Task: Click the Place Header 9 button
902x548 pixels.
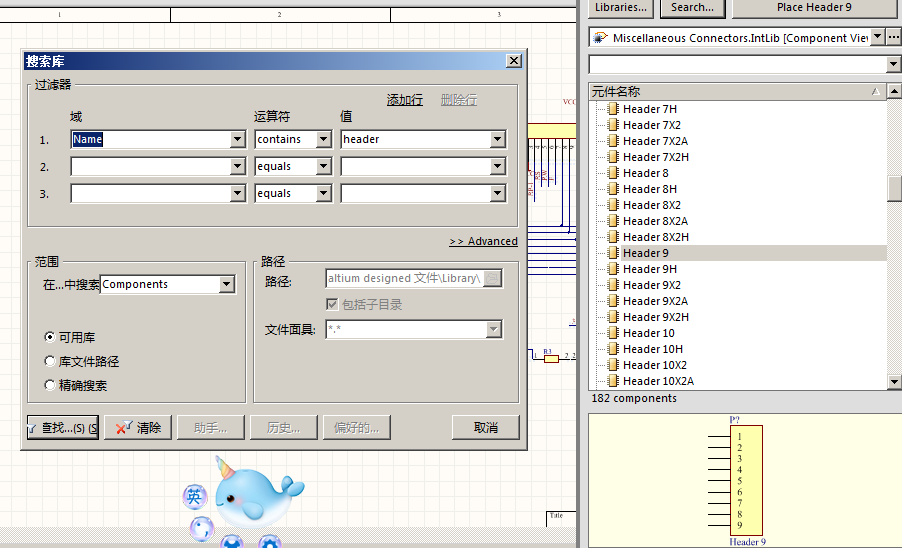Action: [x=814, y=7]
